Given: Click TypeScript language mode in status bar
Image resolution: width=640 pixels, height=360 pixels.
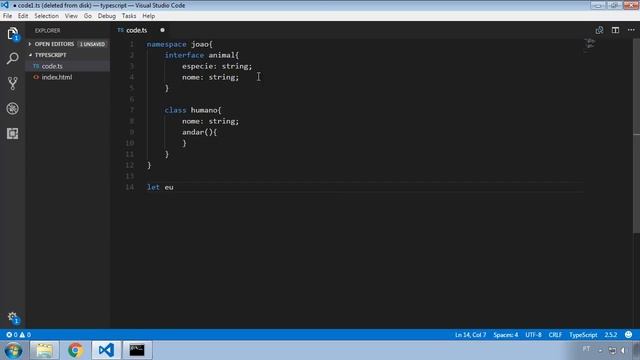Looking at the screenshot, I should pyautogui.click(x=583, y=335).
